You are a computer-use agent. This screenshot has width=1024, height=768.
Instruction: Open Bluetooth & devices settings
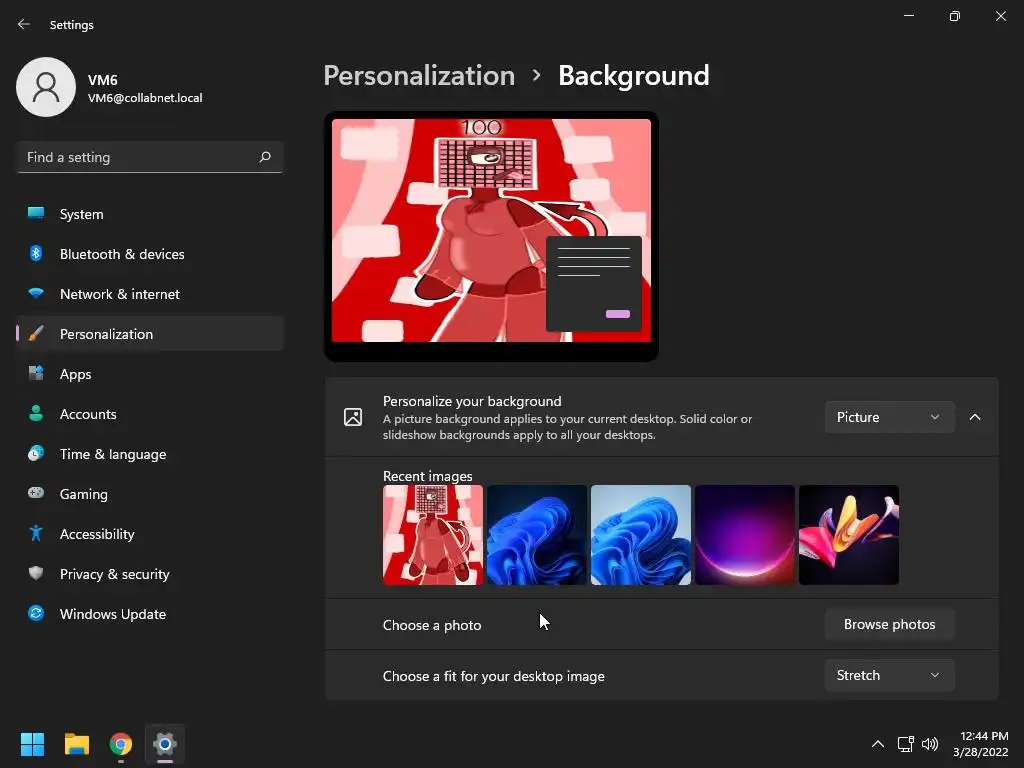pyautogui.click(x=150, y=254)
